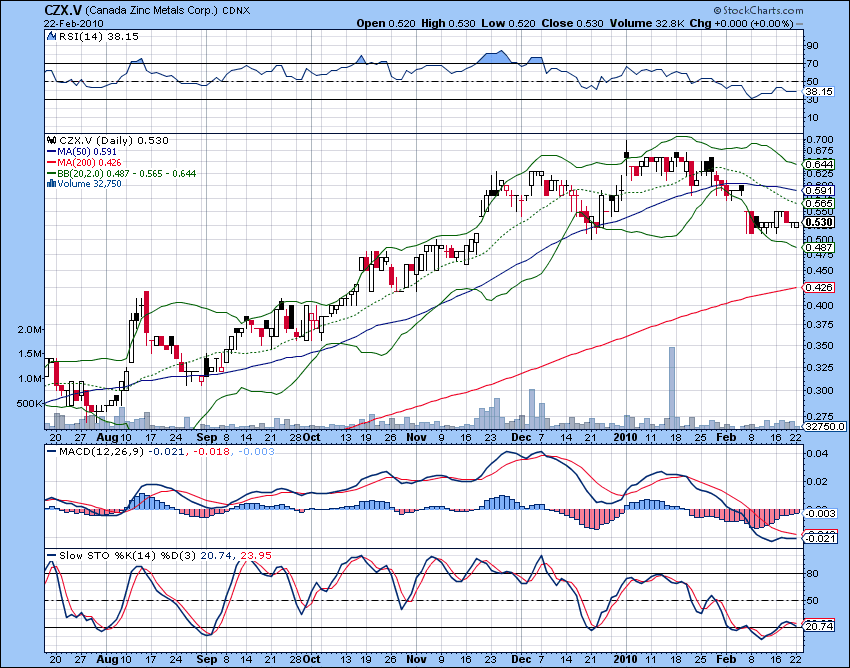Click the Chg +0.000 (+0.00%) text
Viewport: 850px width, 668px height.
[742, 23]
